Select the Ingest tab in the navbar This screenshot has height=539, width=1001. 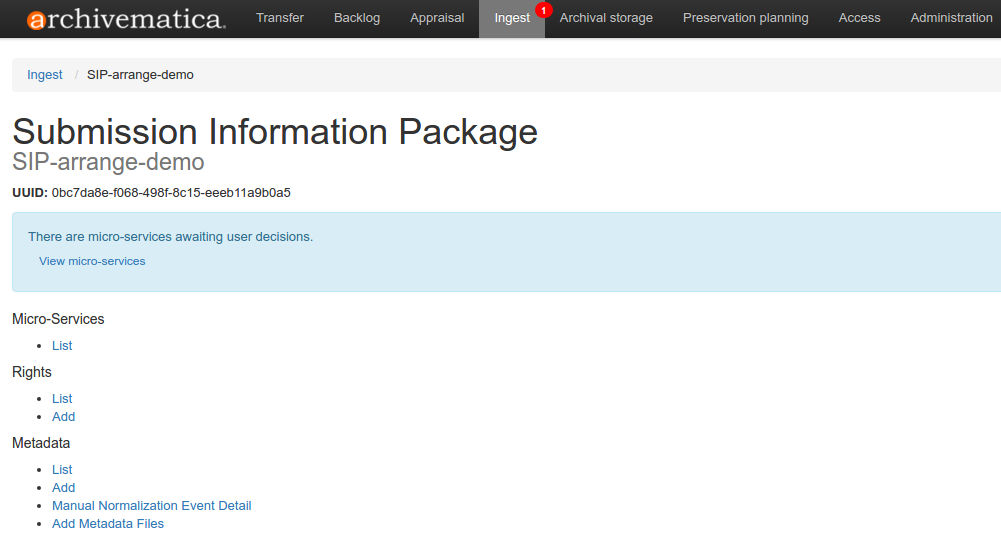click(511, 19)
